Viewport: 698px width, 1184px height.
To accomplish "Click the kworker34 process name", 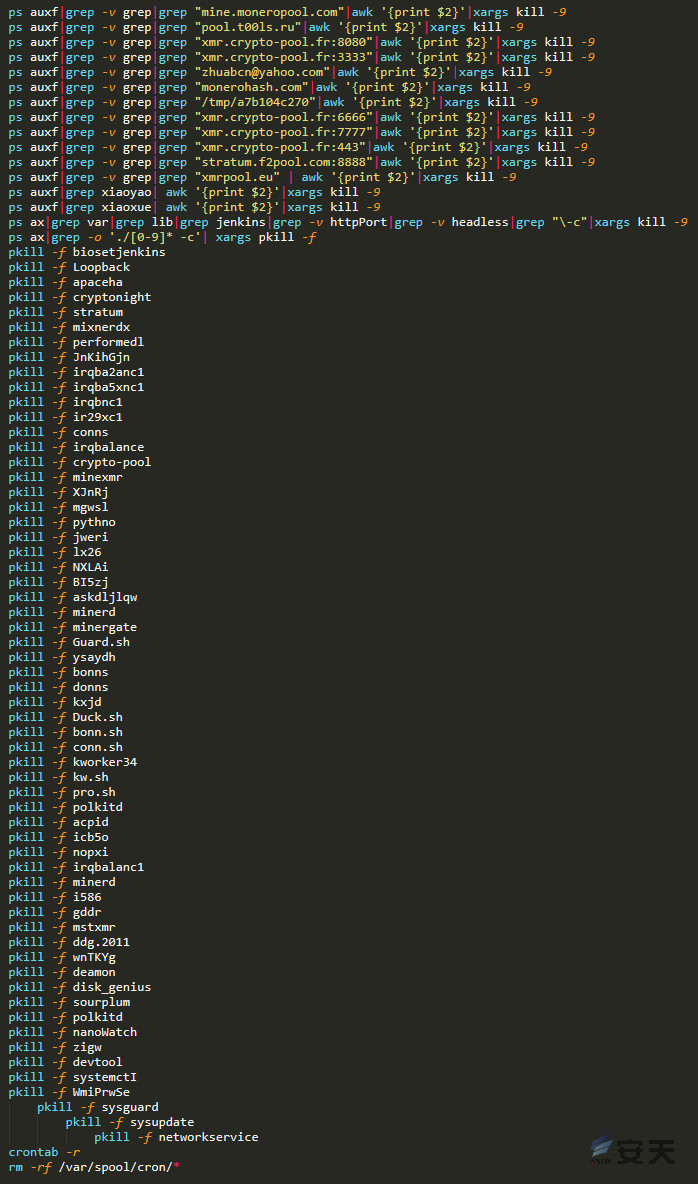I will pos(105,762).
